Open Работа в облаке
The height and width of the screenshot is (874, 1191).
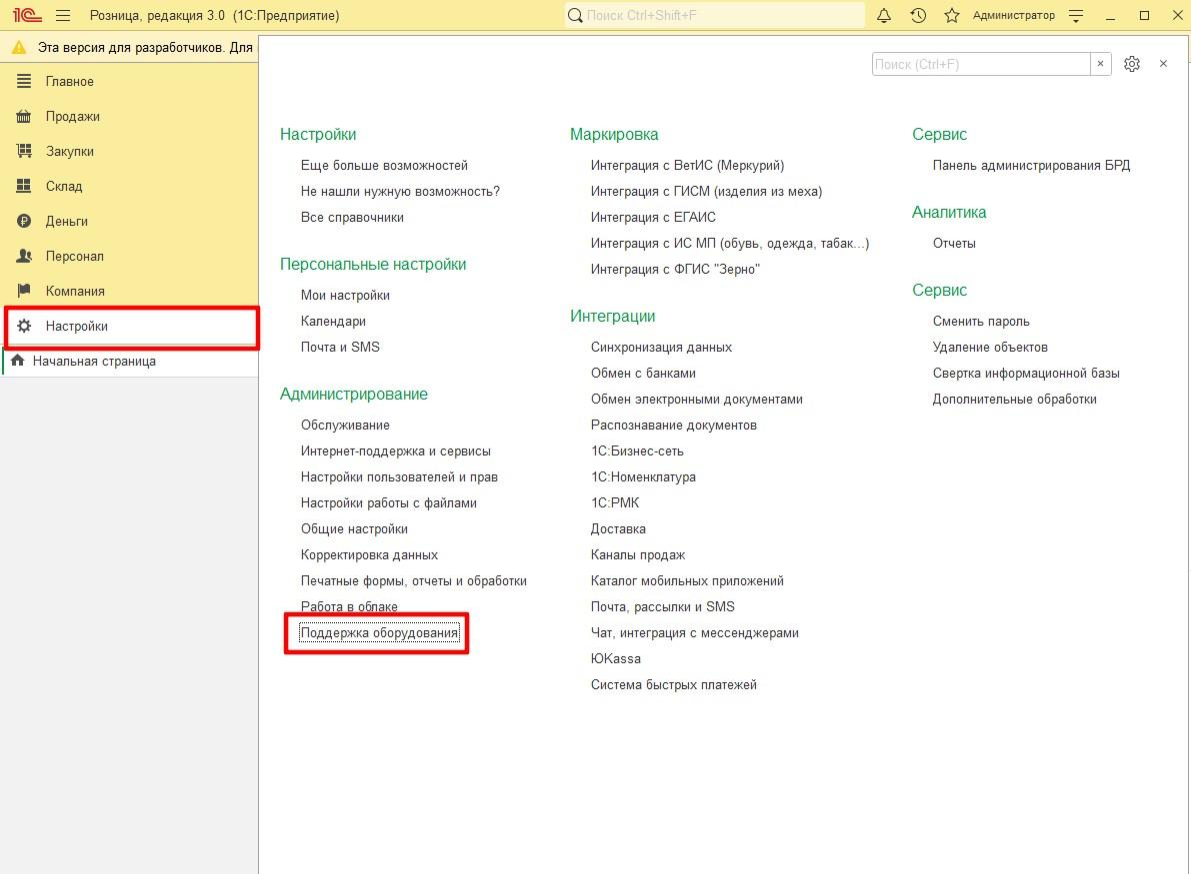[349, 607]
